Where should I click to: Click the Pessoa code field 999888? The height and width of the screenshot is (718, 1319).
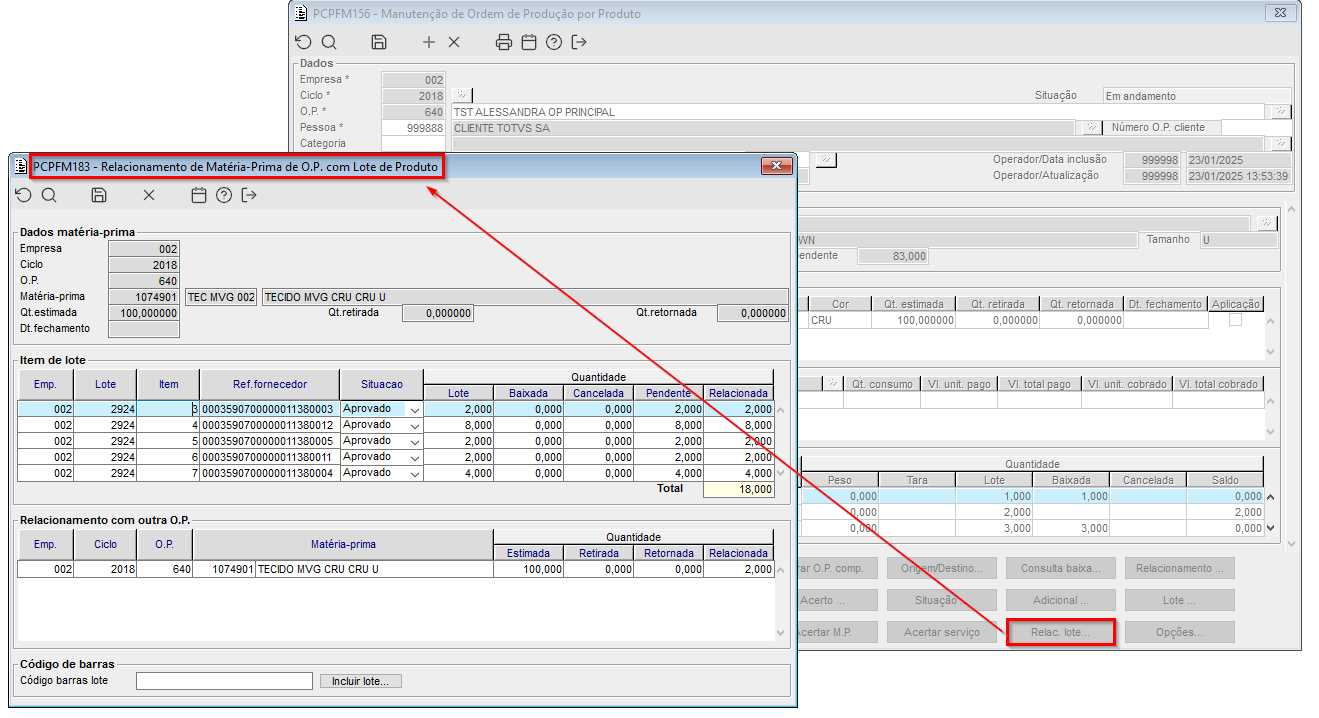coord(413,128)
